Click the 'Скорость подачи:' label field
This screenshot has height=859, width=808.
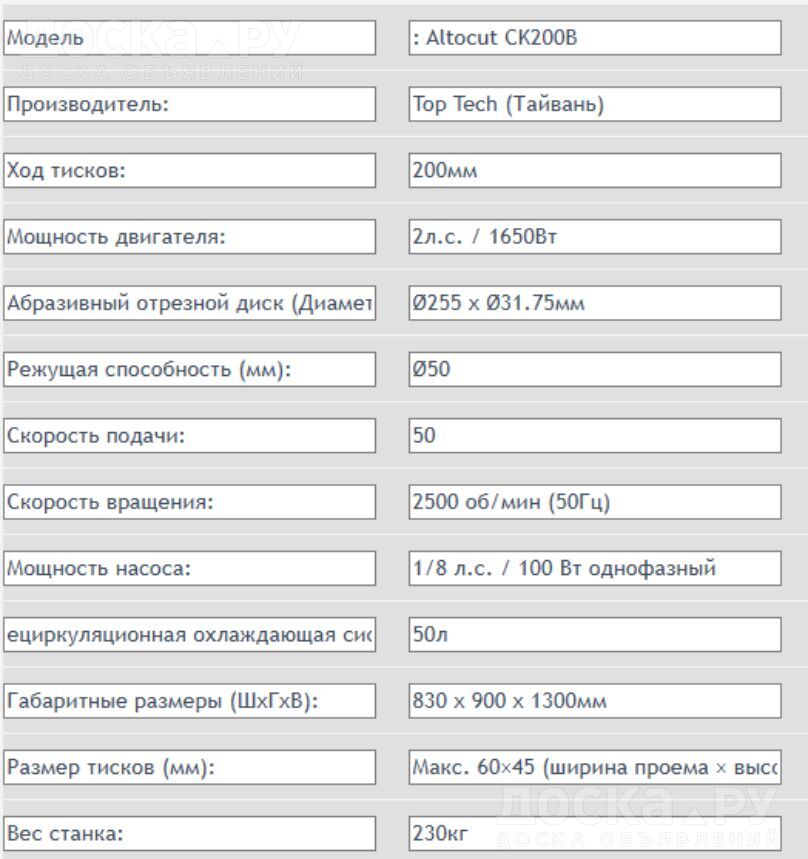tap(189, 436)
